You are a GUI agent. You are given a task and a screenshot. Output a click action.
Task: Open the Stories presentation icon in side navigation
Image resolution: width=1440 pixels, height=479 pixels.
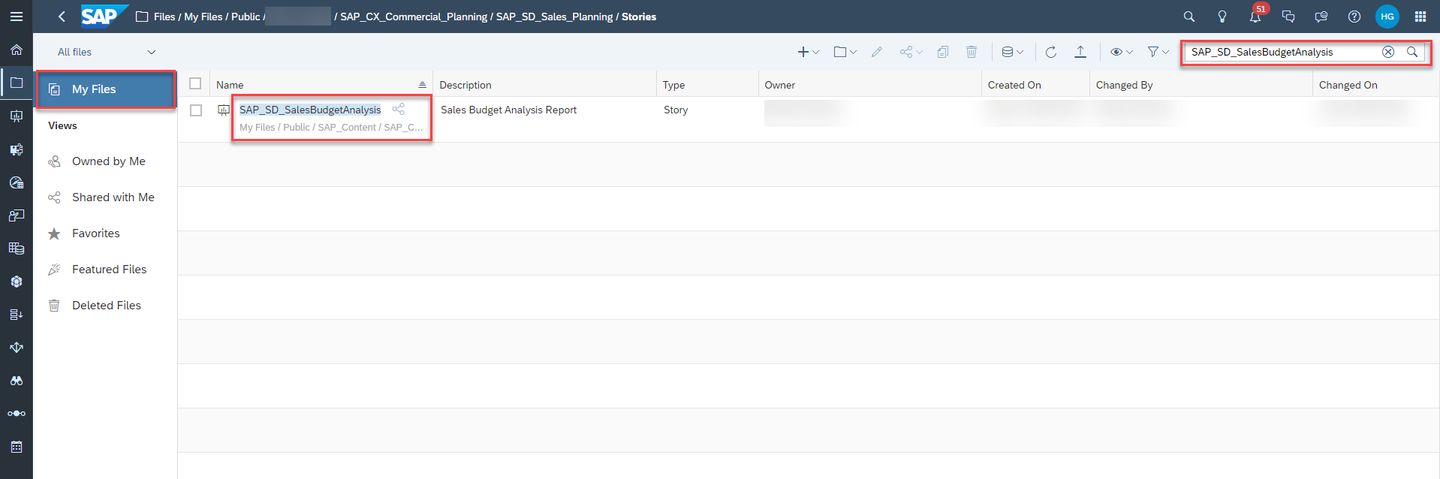click(16, 116)
